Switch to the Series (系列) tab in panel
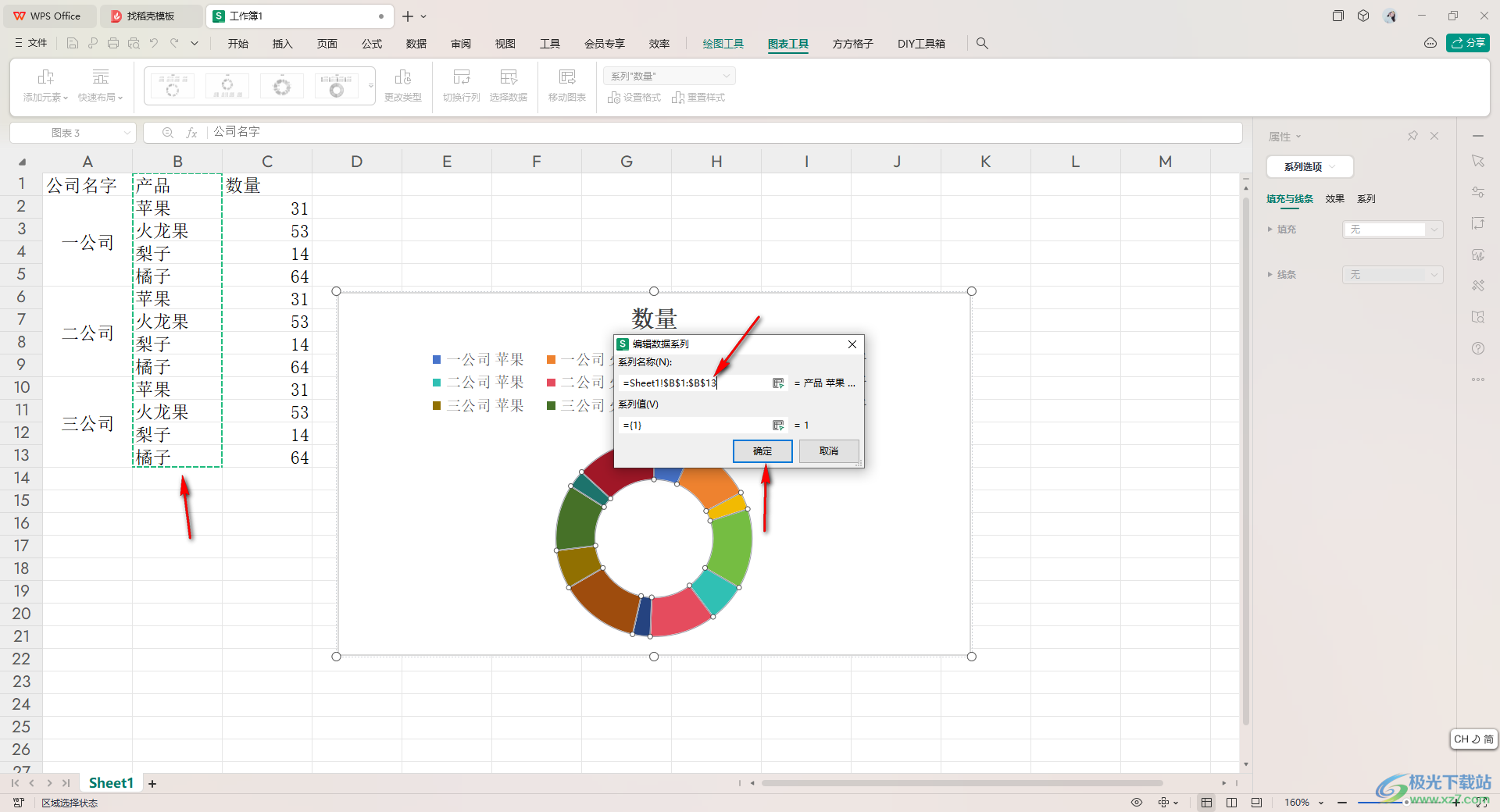The image size is (1500, 812). (x=1366, y=199)
